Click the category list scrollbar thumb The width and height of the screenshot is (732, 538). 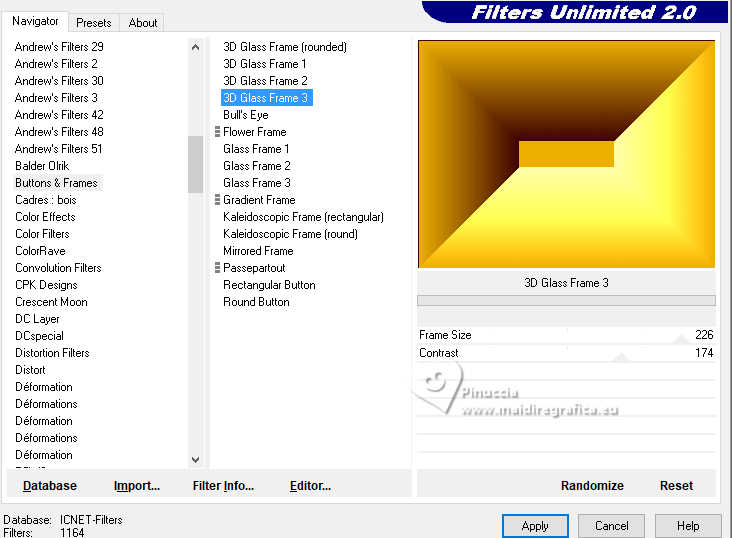[196, 164]
